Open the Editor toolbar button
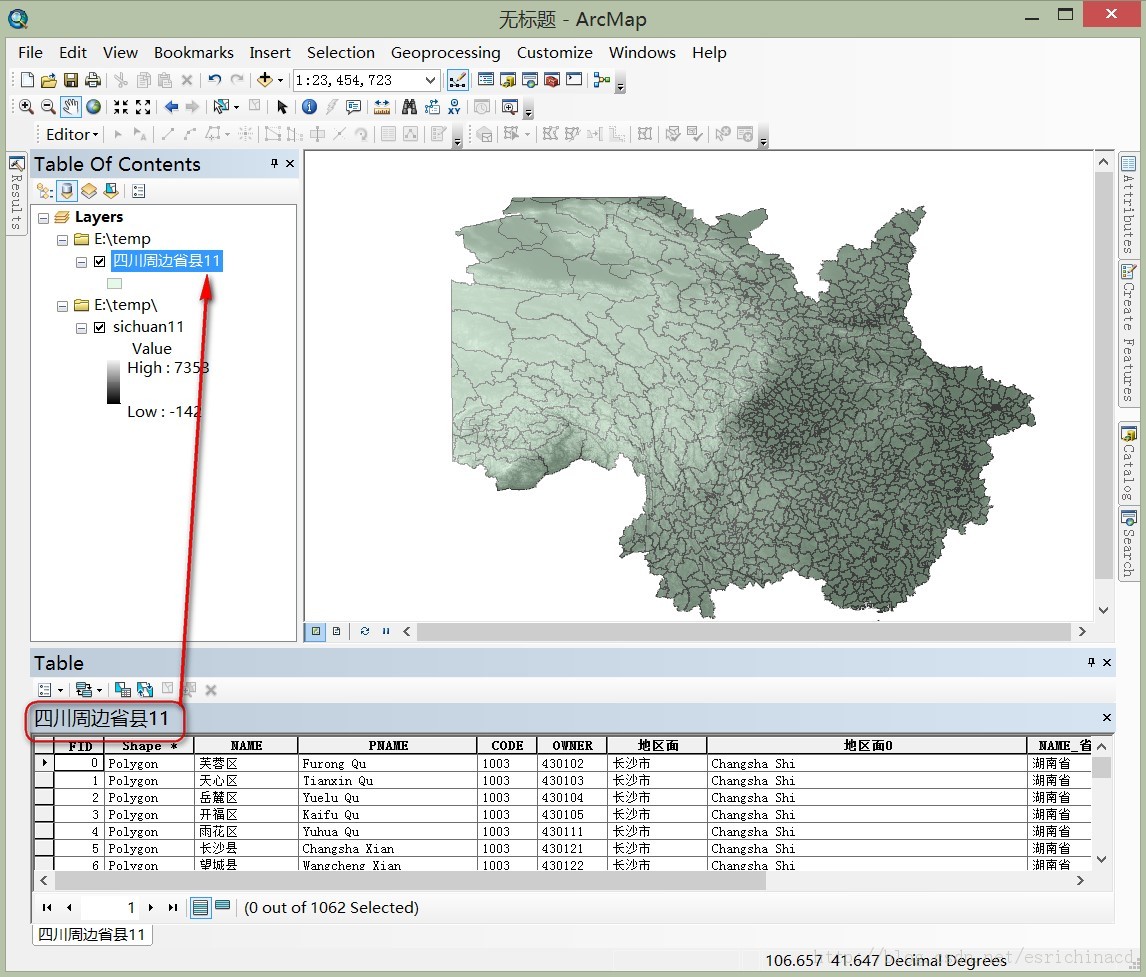1146x977 pixels. [458, 80]
